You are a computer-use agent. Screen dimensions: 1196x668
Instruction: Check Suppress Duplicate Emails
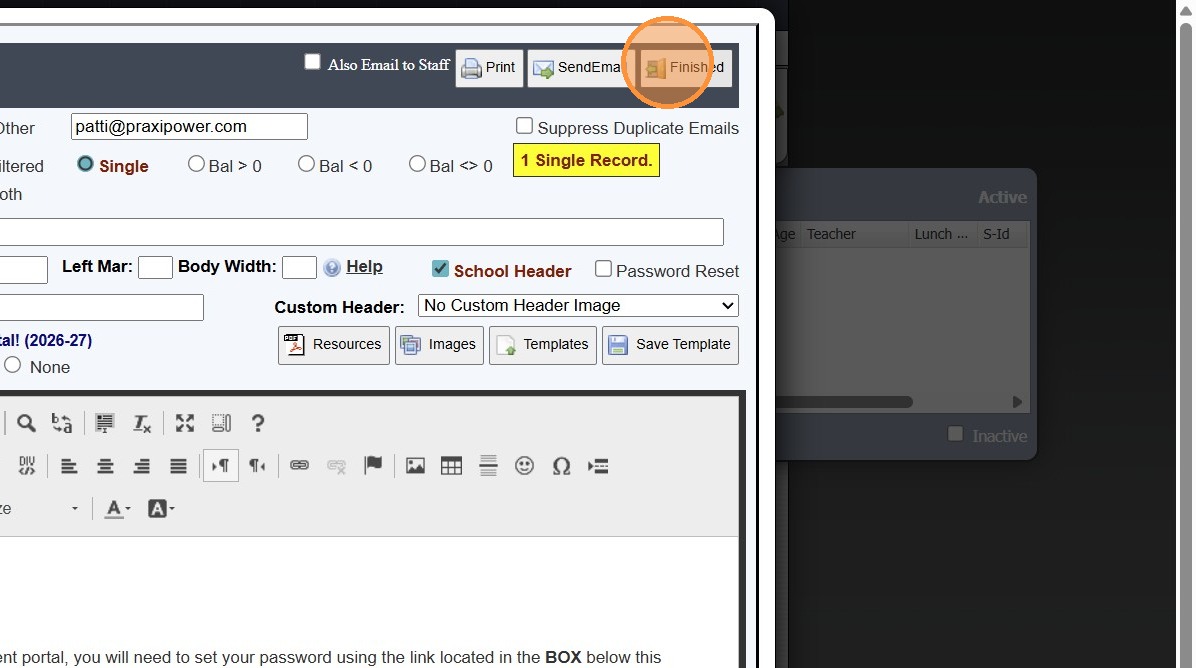(524, 125)
